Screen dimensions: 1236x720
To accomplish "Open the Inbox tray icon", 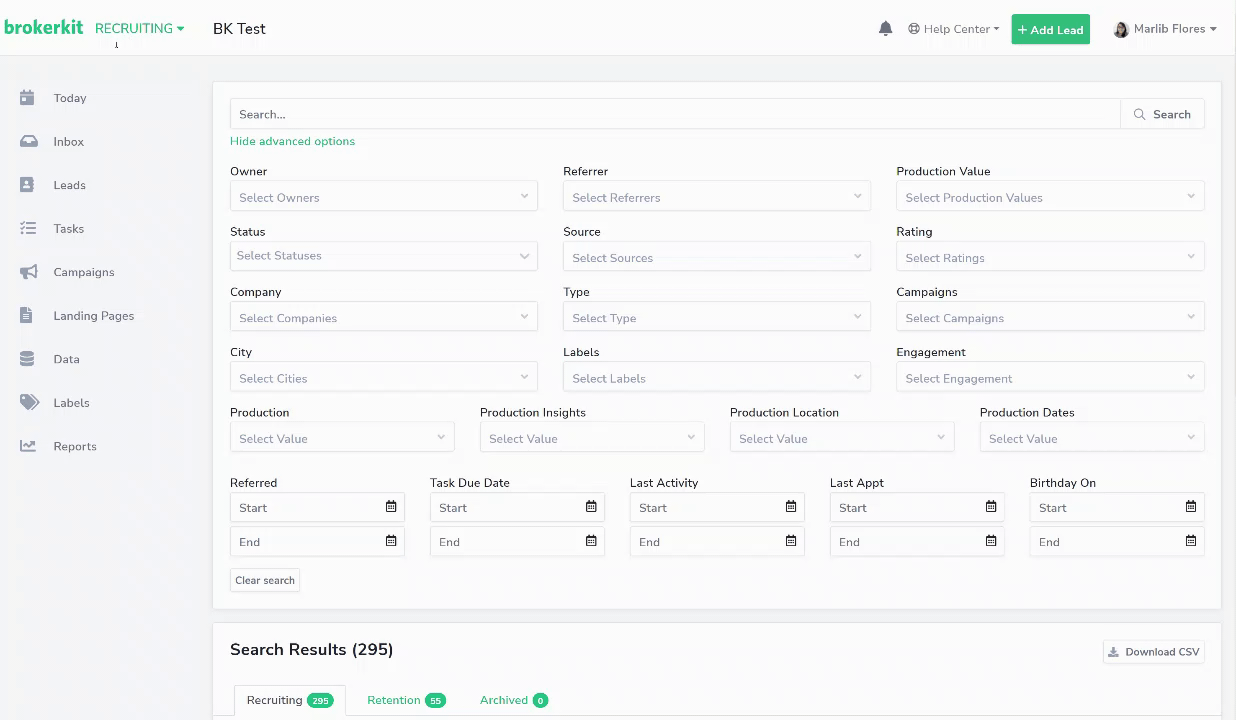I will [x=28, y=142].
